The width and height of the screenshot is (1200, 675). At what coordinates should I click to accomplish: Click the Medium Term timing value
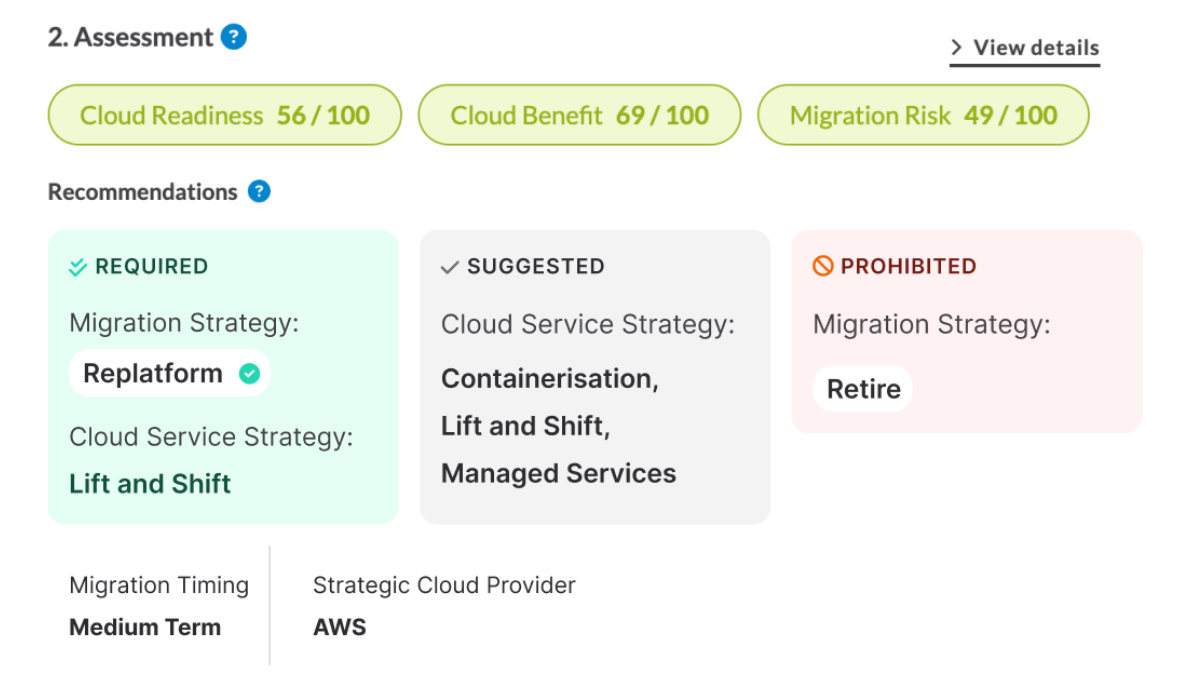coord(145,628)
